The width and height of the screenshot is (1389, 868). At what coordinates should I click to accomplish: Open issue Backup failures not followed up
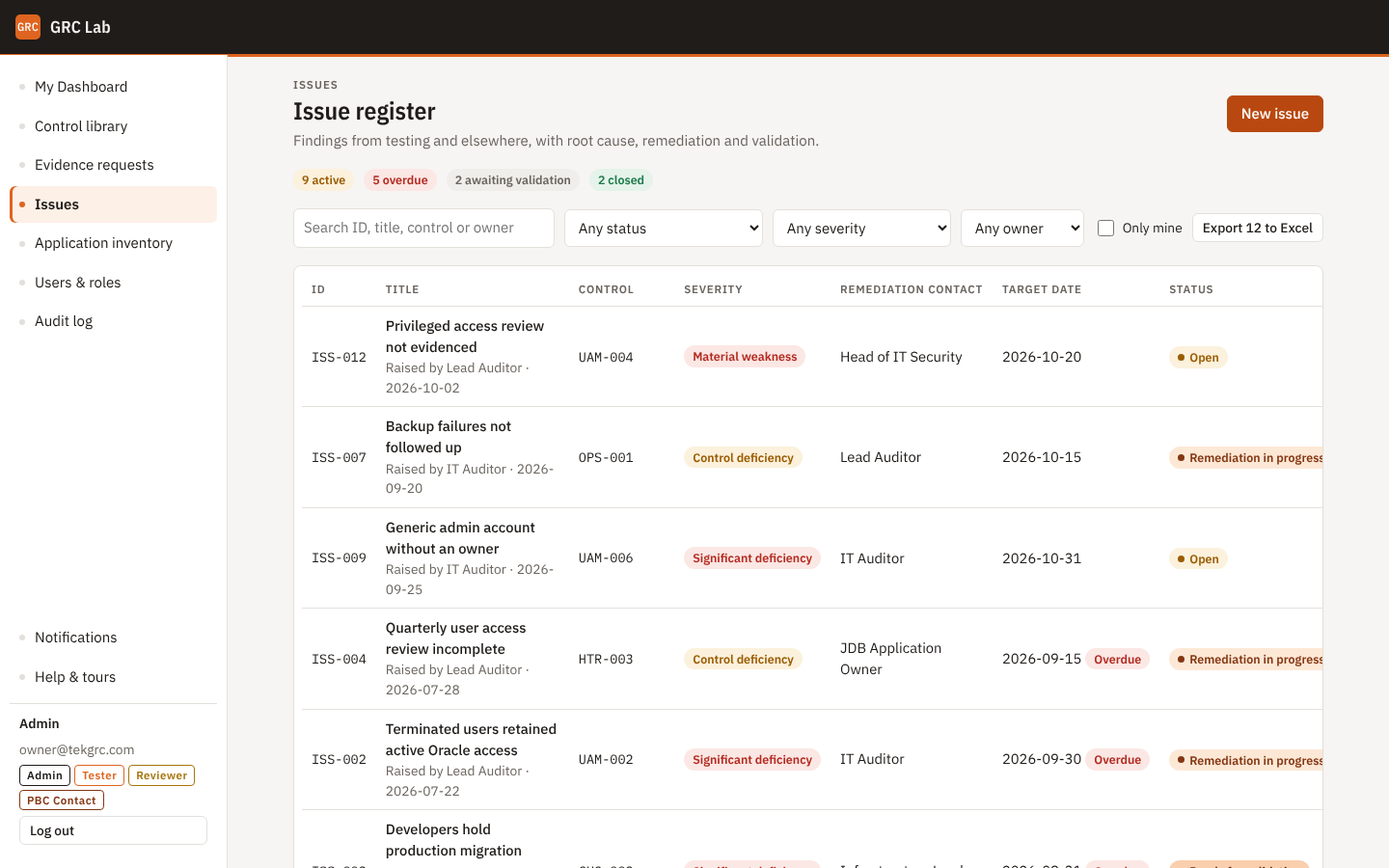click(x=449, y=437)
